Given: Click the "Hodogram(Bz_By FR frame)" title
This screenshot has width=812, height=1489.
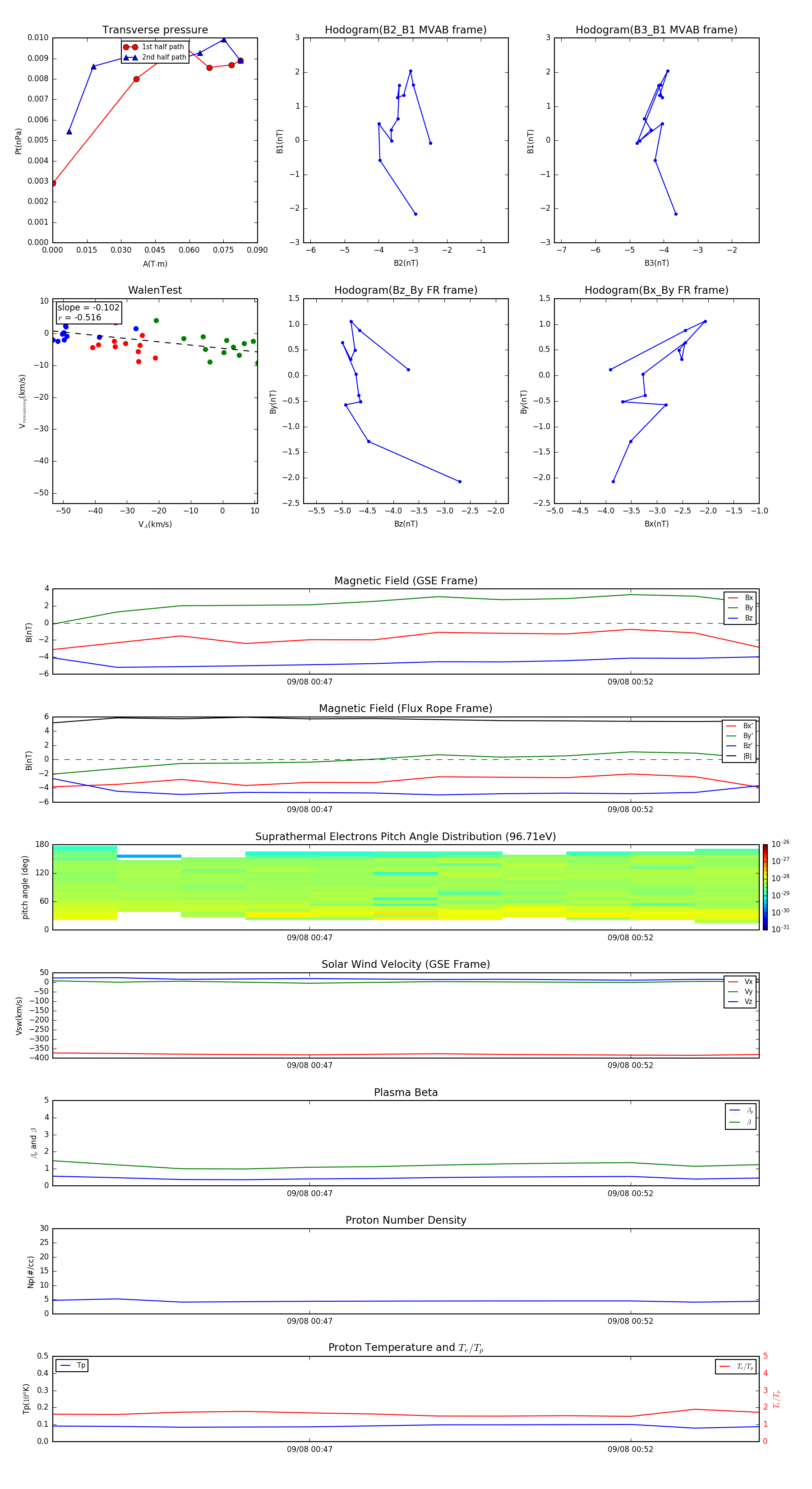Looking at the screenshot, I should coord(406,290).
